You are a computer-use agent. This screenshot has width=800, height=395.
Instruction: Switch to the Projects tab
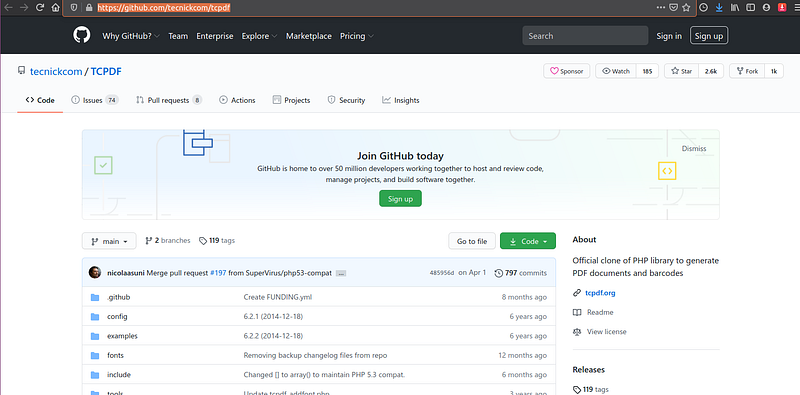(x=291, y=101)
